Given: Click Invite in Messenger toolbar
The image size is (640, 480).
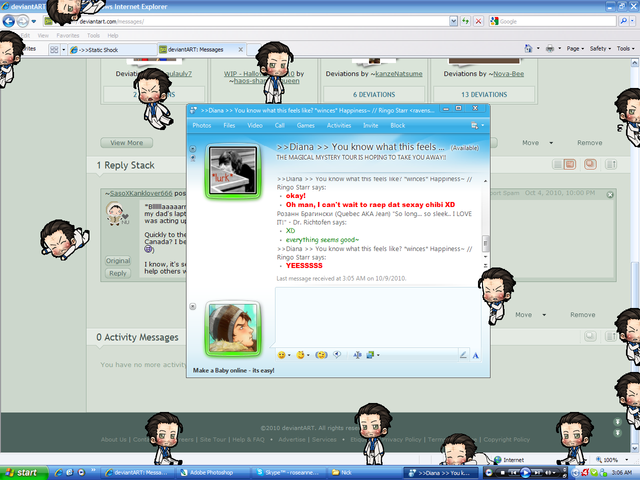Looking at the screenshot, I should (x=371, y=125).
